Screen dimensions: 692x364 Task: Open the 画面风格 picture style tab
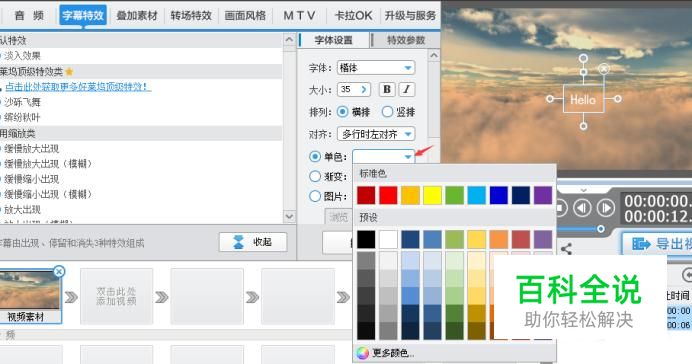tap(245, 15)
